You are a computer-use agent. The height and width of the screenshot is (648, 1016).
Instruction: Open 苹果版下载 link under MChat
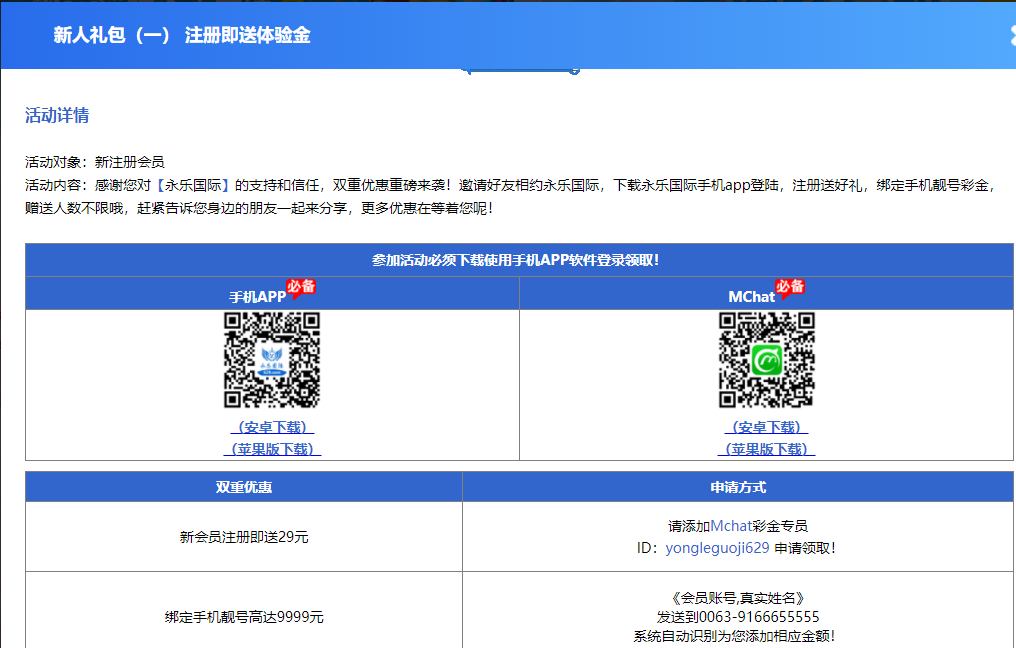766,449
